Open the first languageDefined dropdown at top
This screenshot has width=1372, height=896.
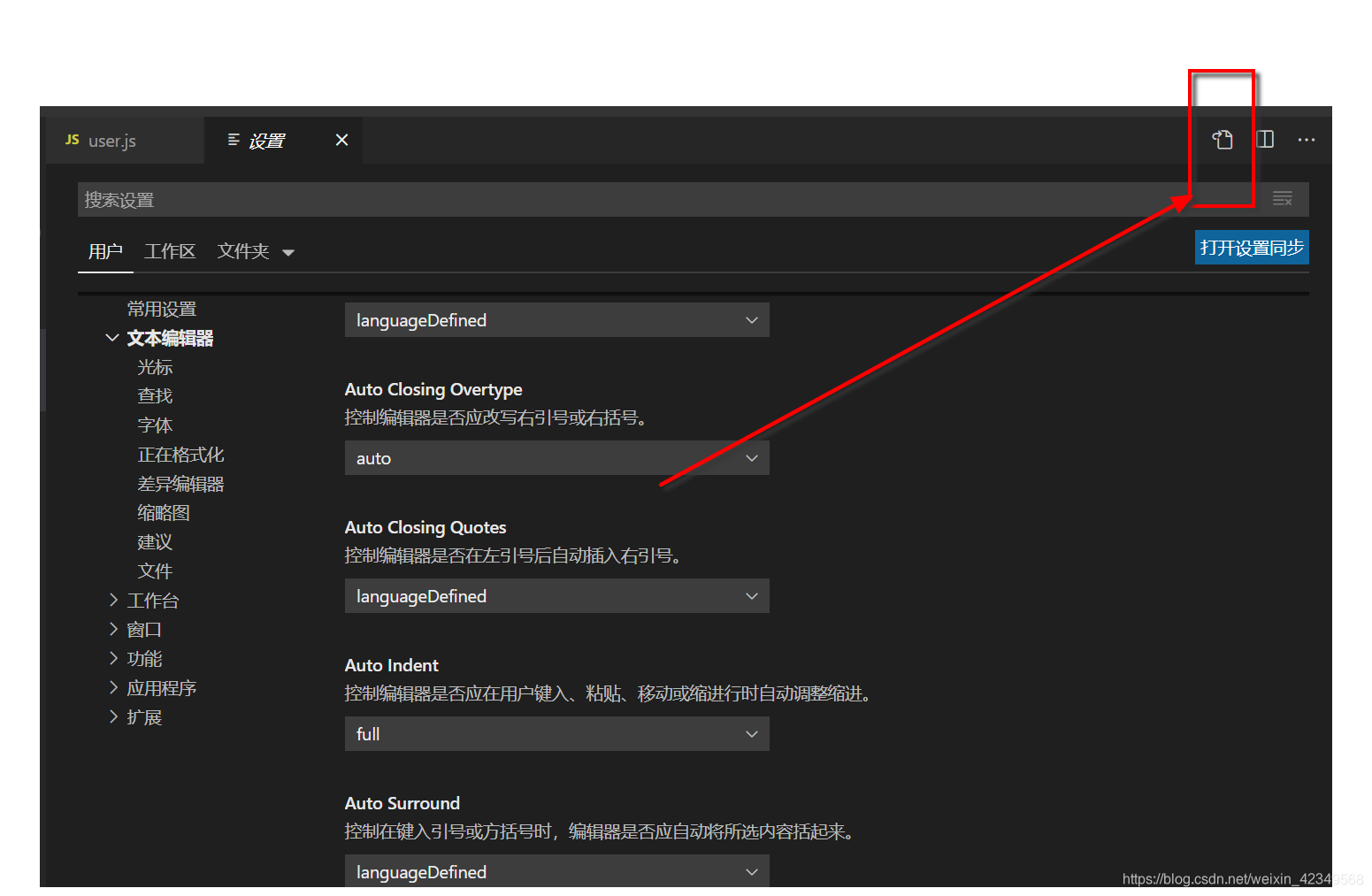click(556, 320)
